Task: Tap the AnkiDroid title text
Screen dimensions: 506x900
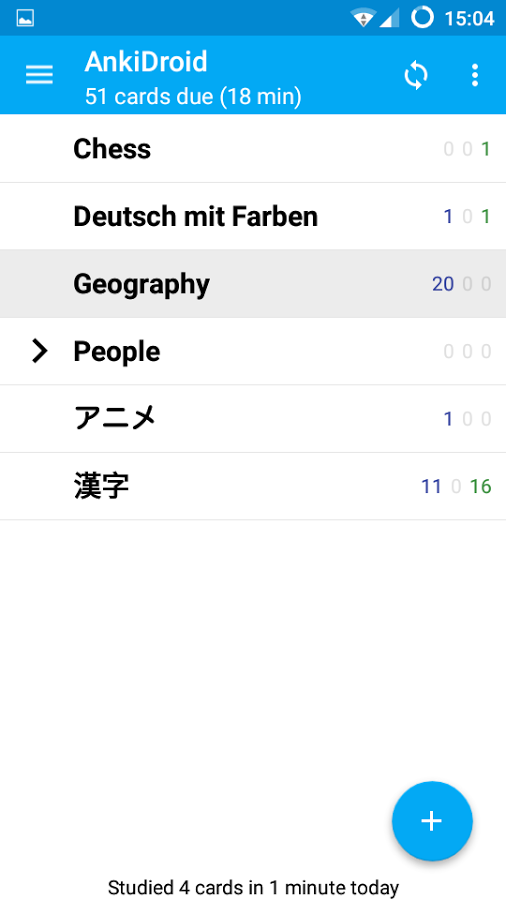Action: 146,61
